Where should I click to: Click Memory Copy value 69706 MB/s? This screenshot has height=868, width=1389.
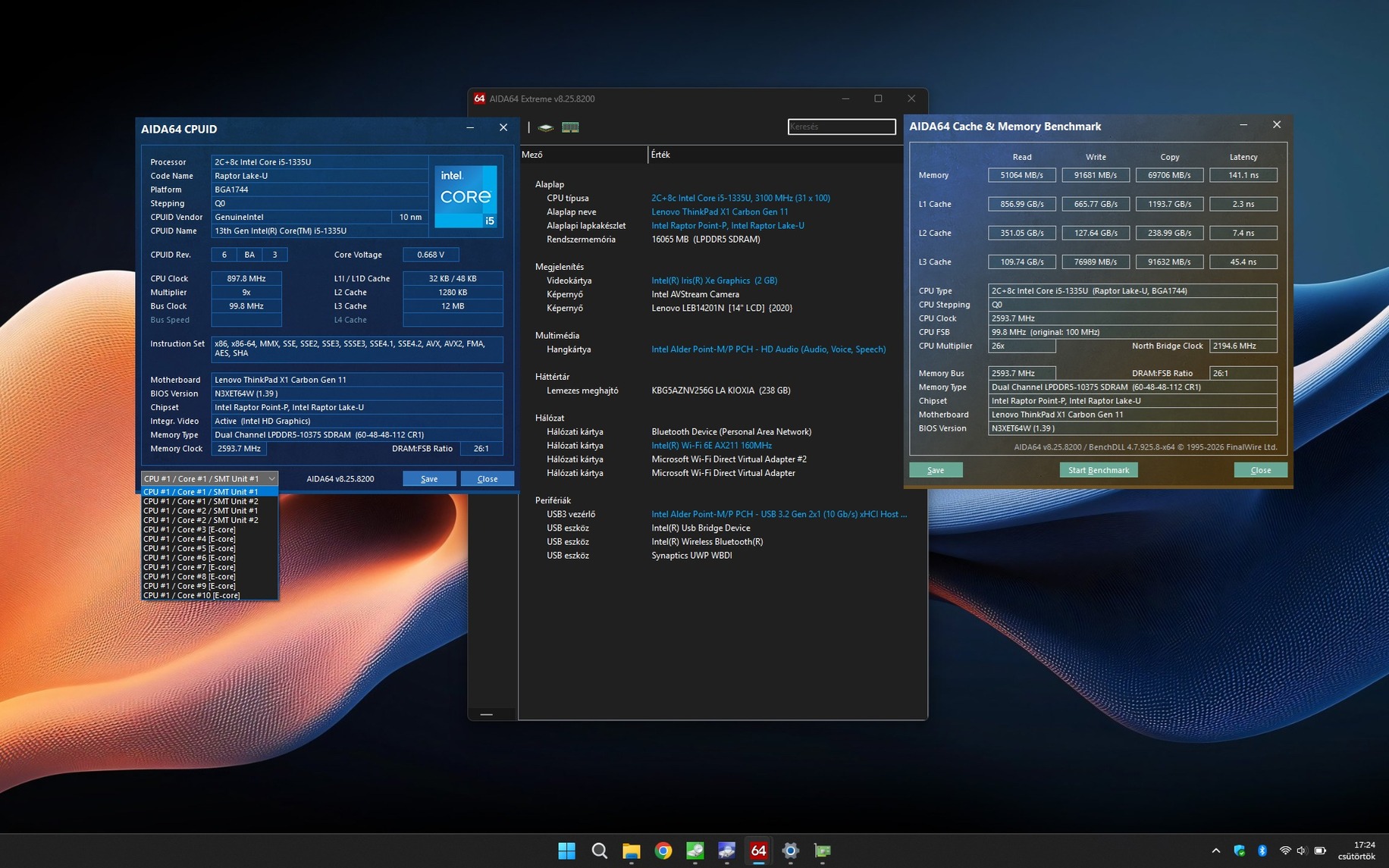tap(1169, 175)
